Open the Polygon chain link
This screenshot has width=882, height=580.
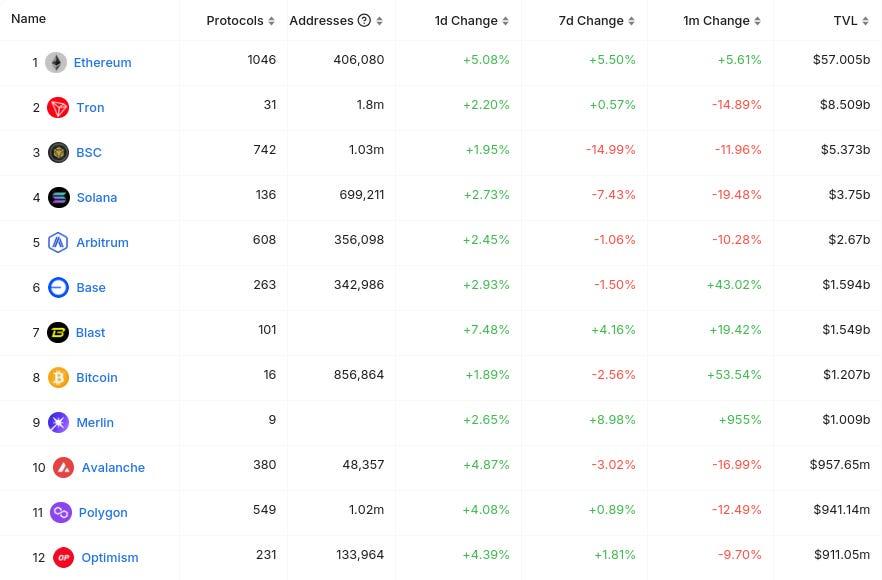(103, 512)
